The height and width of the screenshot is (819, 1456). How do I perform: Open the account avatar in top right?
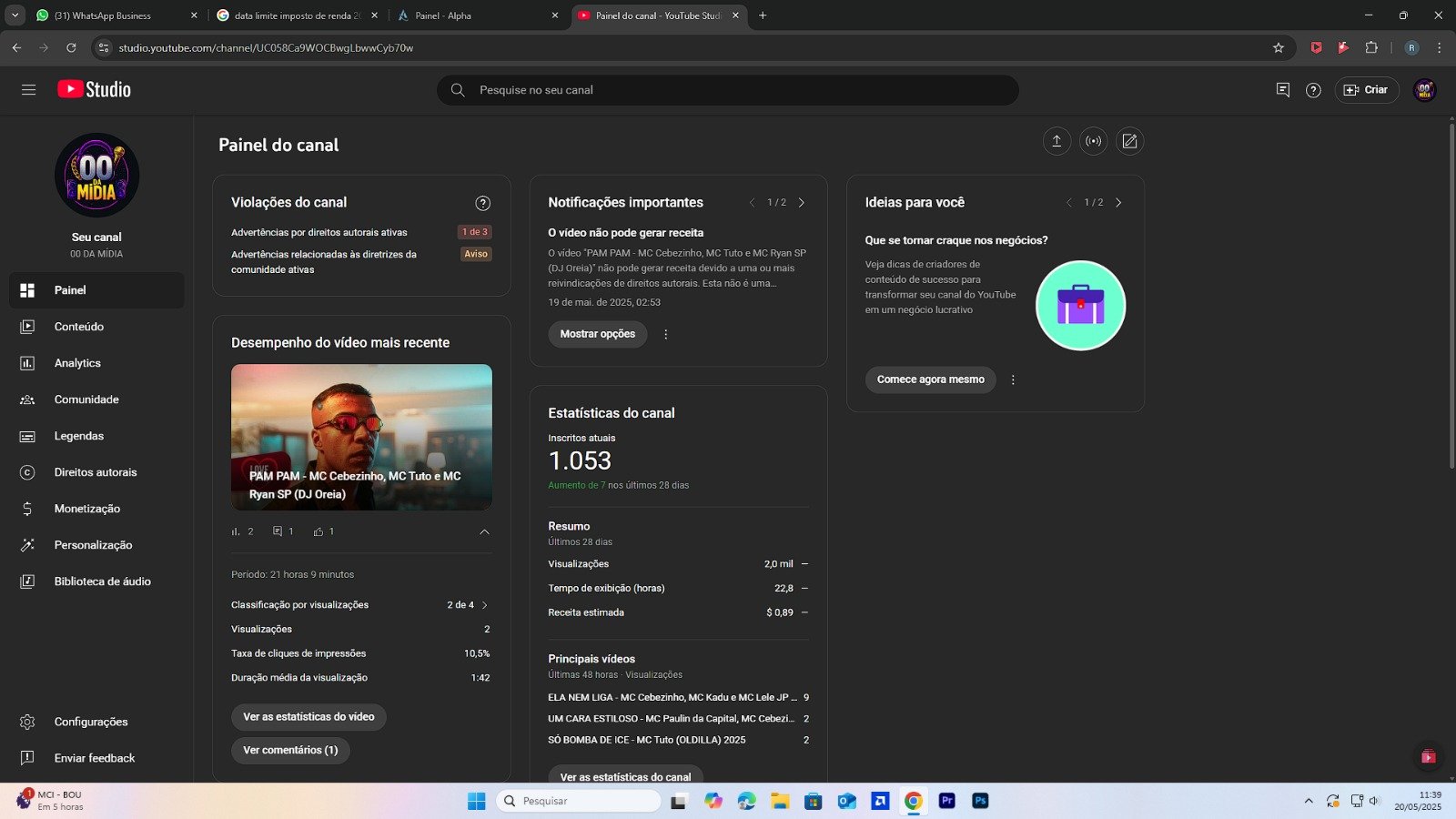(1425, 90)
